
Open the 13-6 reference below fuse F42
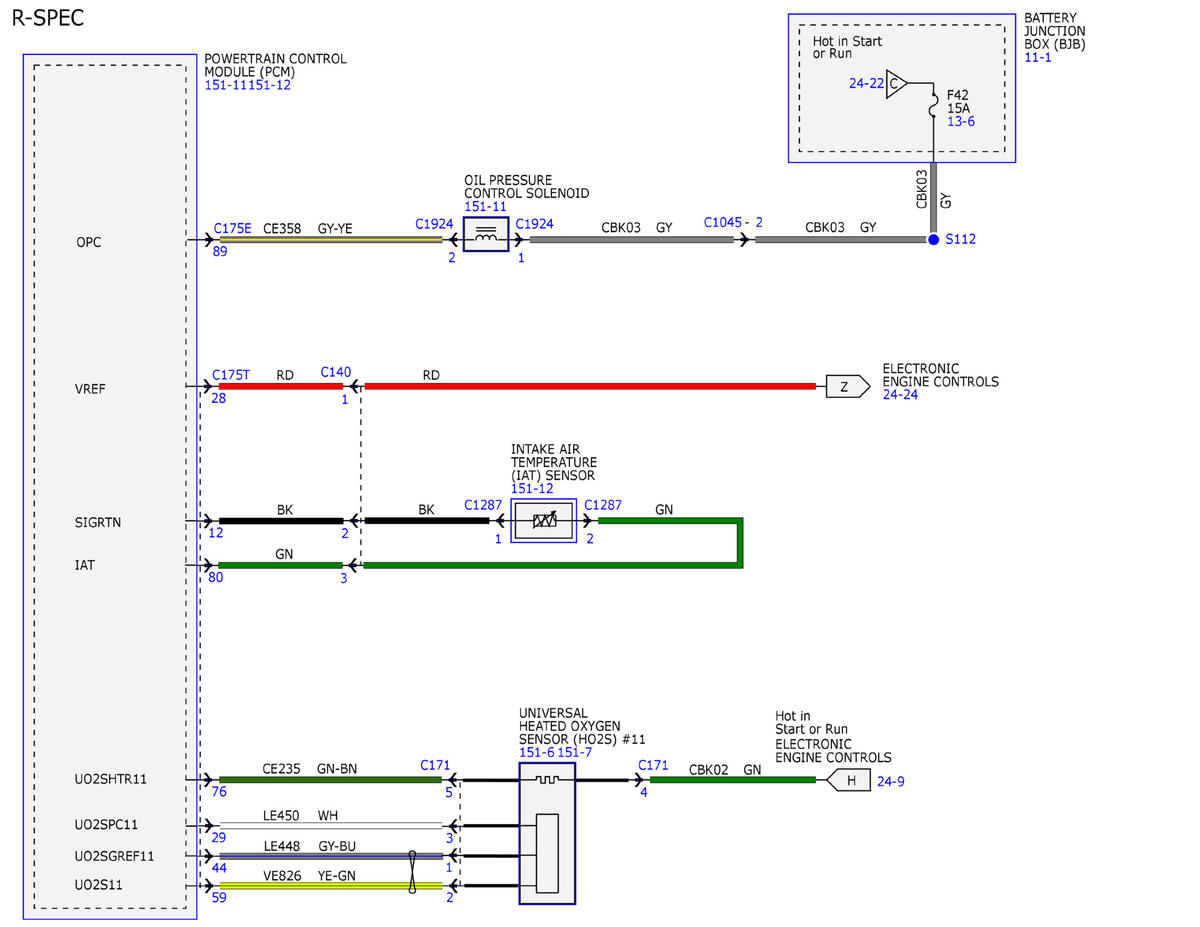coord(961,121)
